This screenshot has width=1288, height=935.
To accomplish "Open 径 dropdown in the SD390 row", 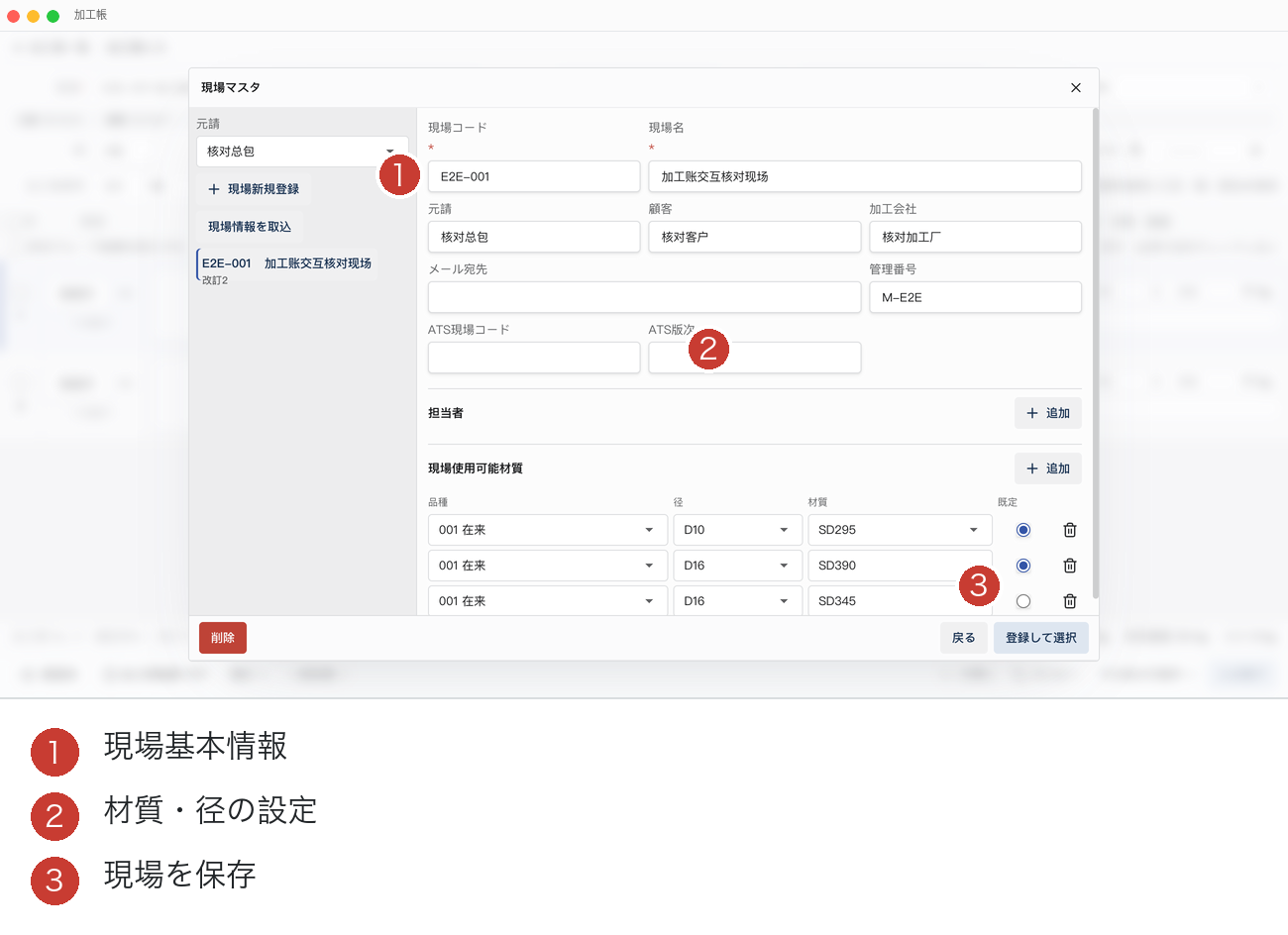I will (x=736, y=566).
